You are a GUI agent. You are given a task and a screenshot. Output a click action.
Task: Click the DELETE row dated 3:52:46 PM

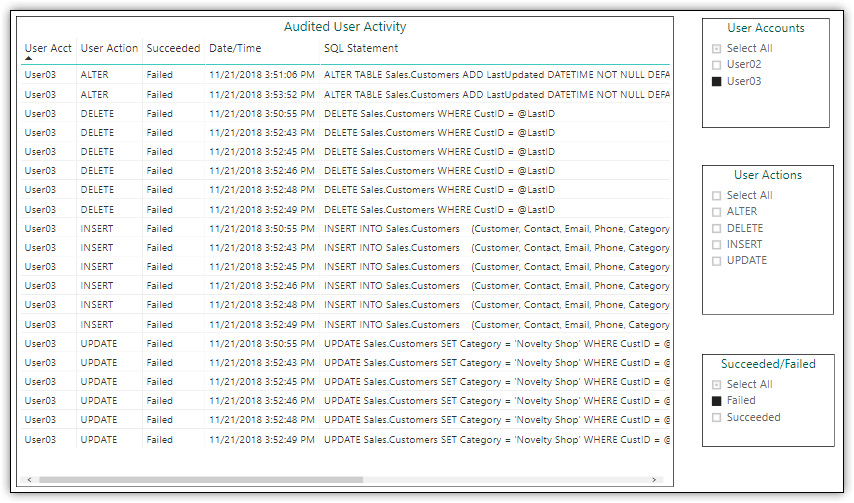345,171
